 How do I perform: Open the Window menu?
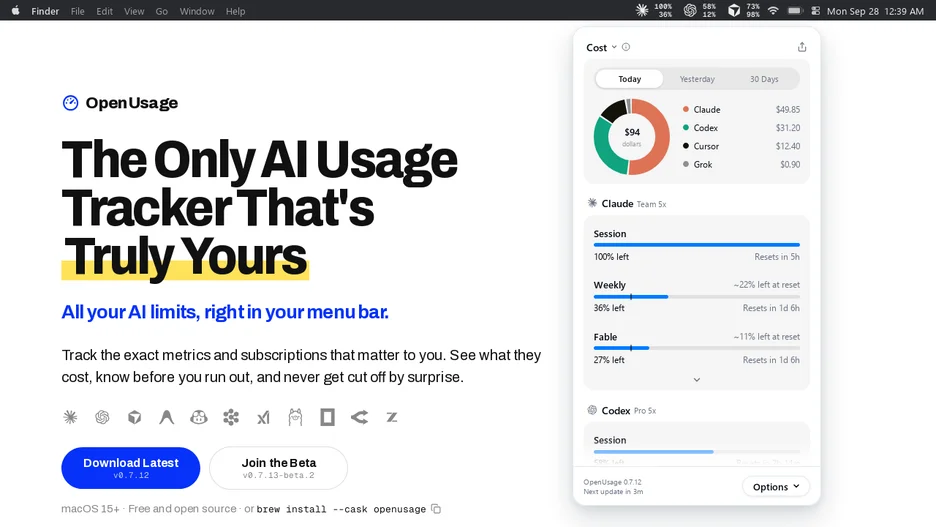pyautogui.click(x=197, y=11)
